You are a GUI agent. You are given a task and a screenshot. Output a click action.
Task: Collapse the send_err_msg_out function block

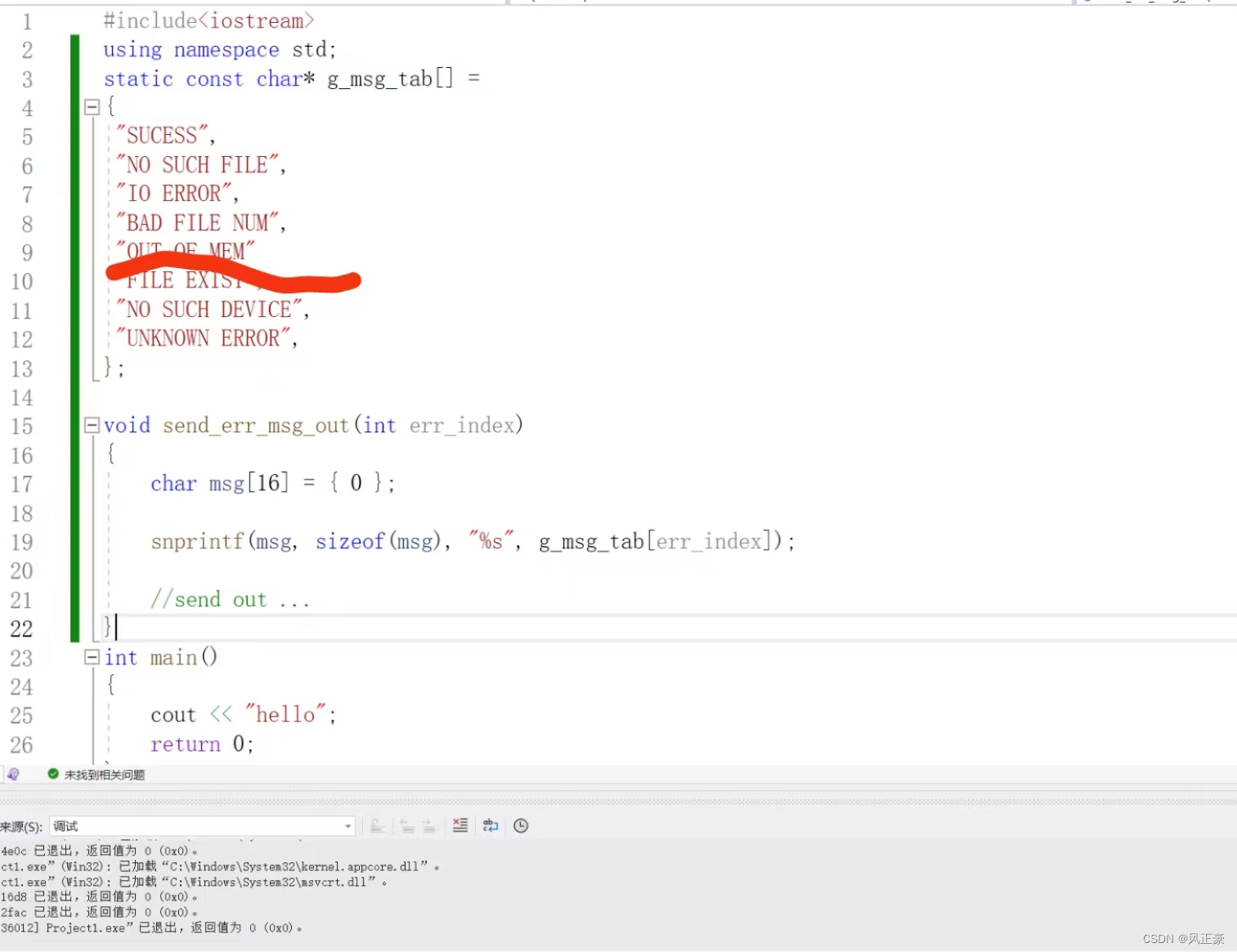pos(92,425)
